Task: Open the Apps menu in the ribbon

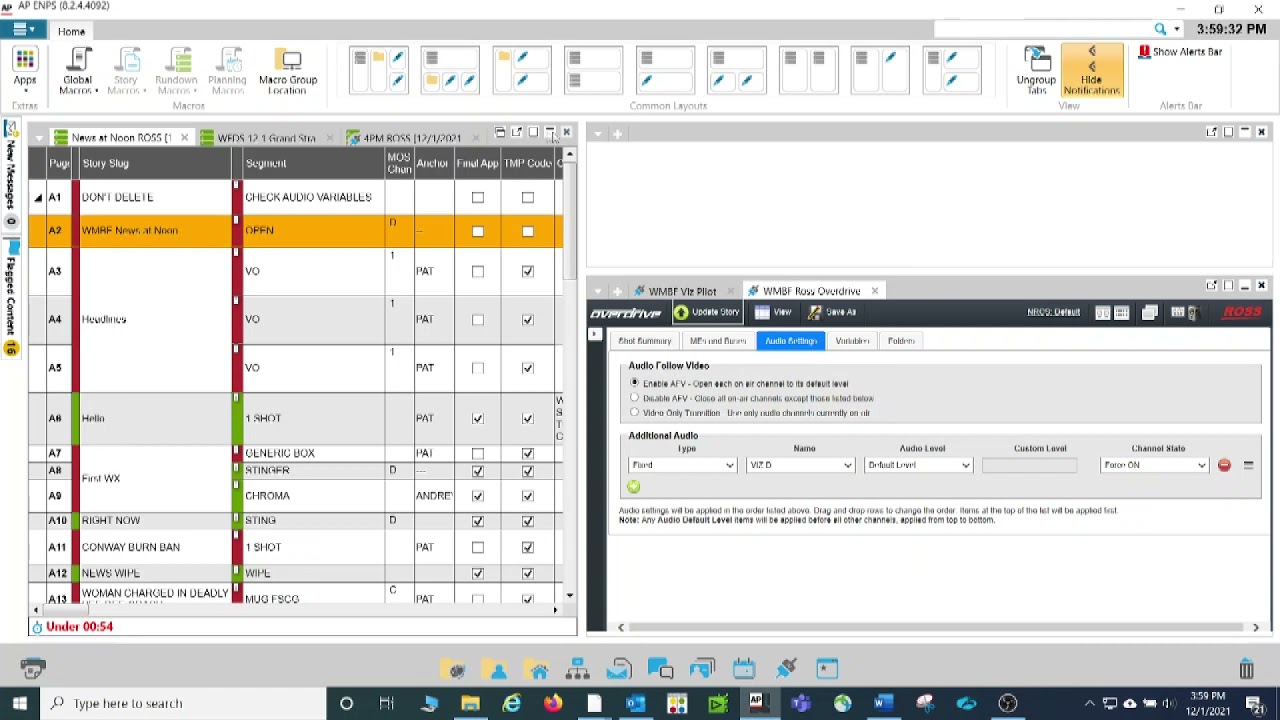Action: (25, 70)
